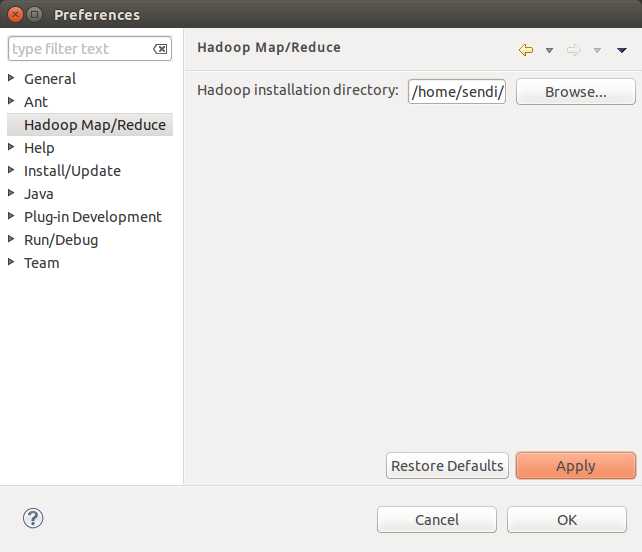Expand the Ant tree node arrow
Viewport: 642px width, 552px height.
click(x=11, y=101)
